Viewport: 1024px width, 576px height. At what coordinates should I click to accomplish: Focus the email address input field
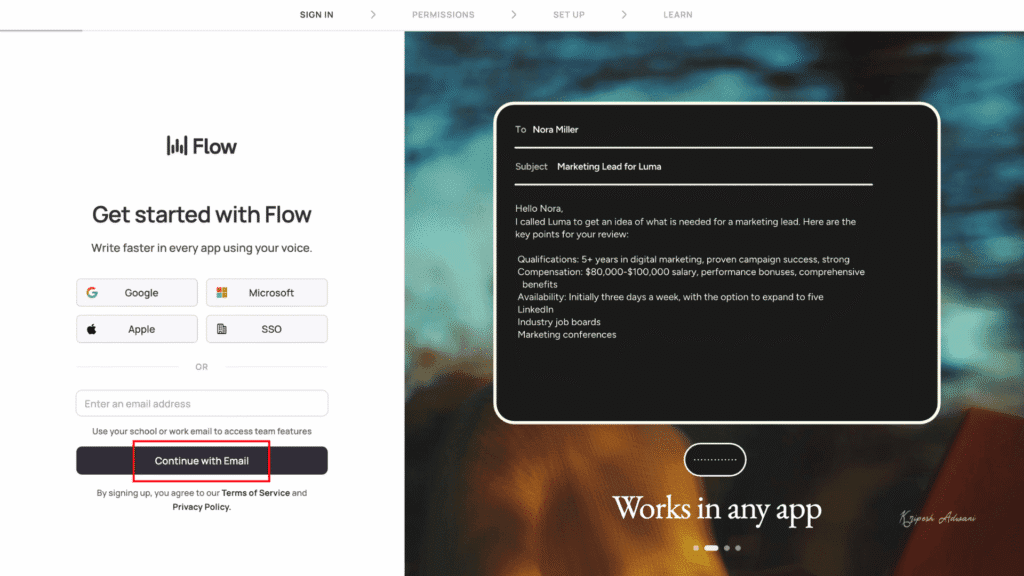click(202, 404)
